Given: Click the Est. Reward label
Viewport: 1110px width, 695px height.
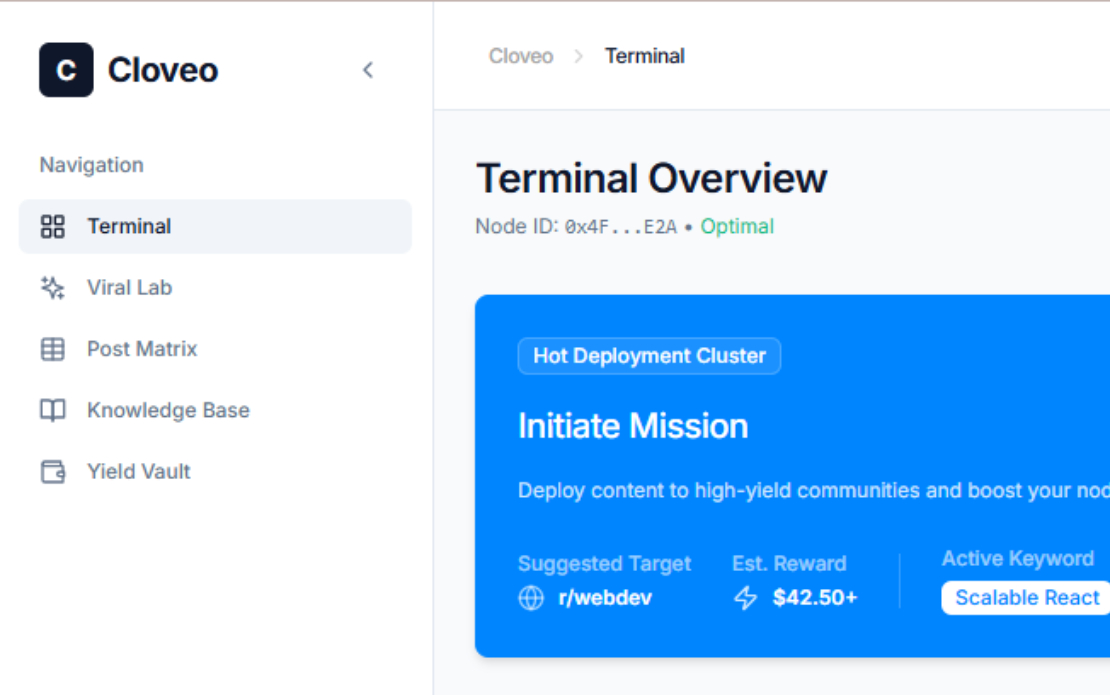Looking at the screenshot, I should pos(789,563).
